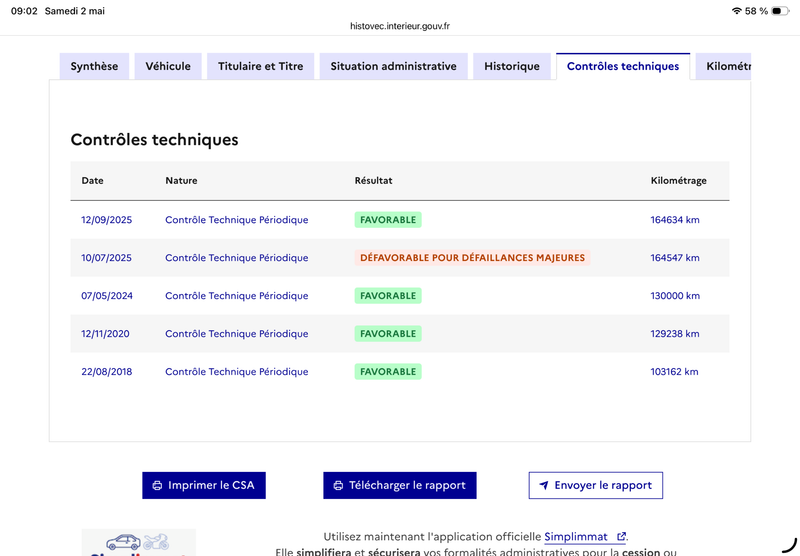Switch to the Véhicule tab

click(x=168, y=66)
